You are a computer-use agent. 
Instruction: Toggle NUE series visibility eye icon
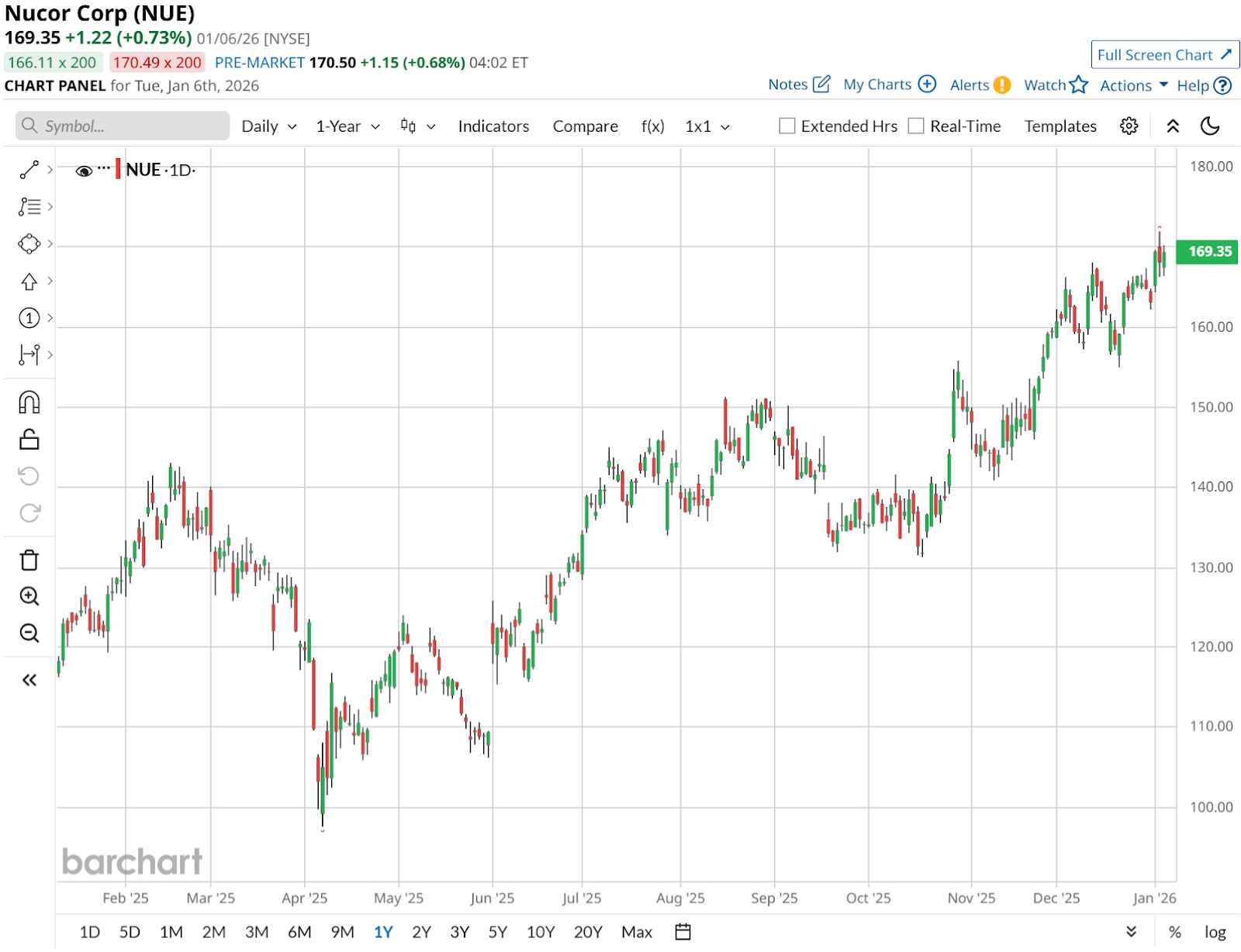point(84,171)
